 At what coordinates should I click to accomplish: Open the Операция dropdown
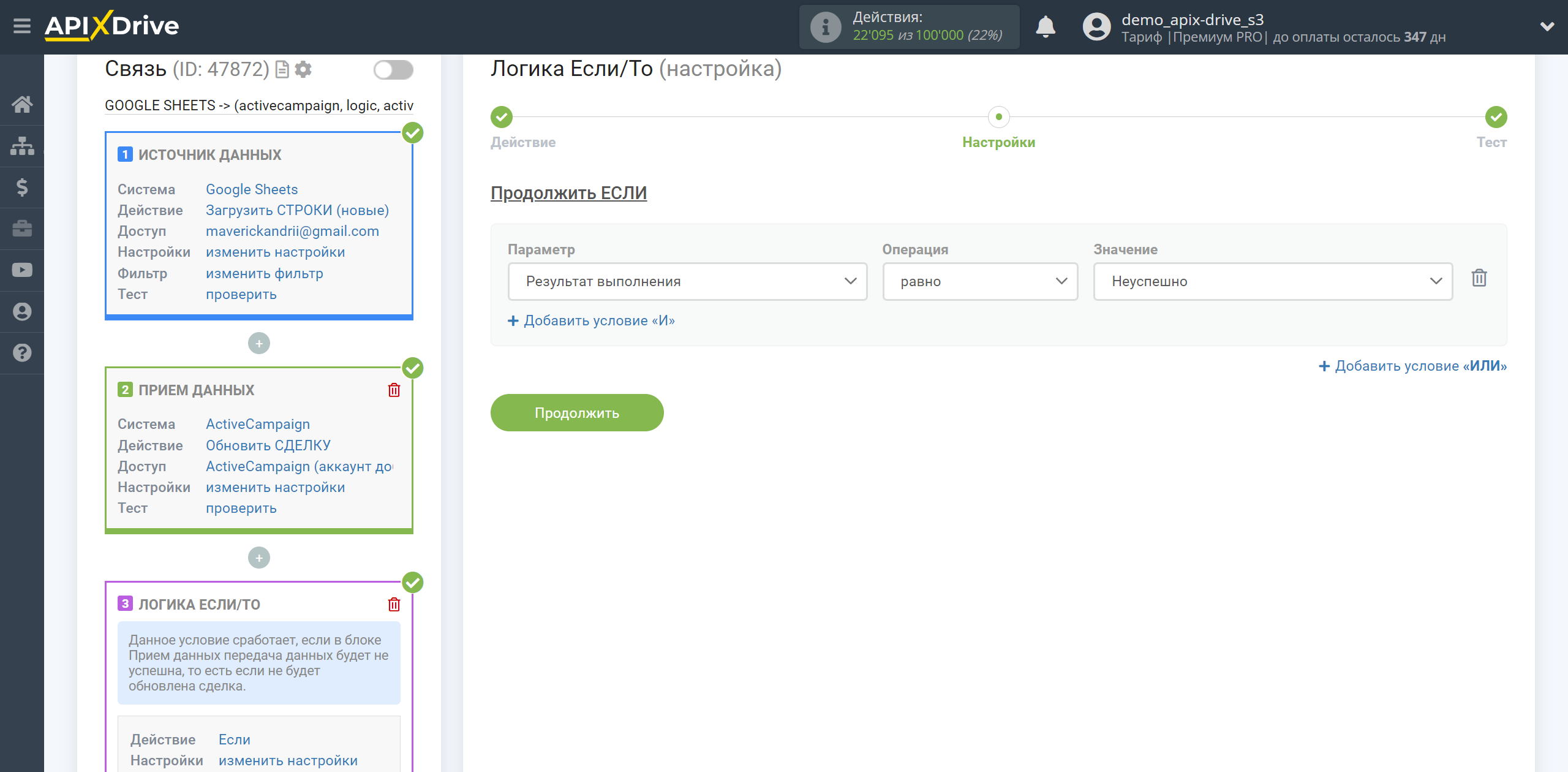pyautogui.click(x=980, y=282)
